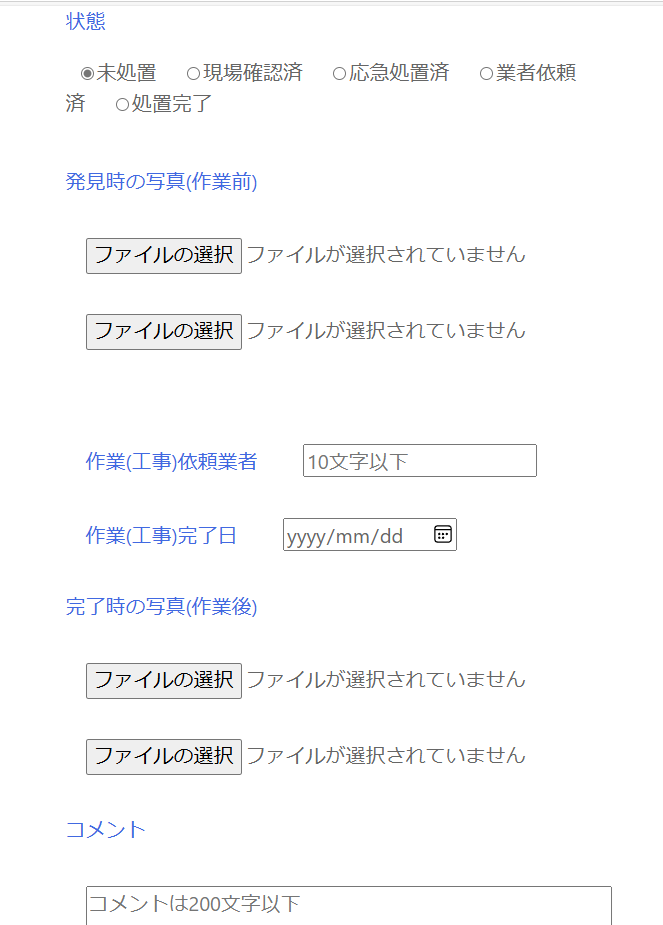The image size is (663, 925).
Task: Click the 状態 section label
Action: click(86, 22)
